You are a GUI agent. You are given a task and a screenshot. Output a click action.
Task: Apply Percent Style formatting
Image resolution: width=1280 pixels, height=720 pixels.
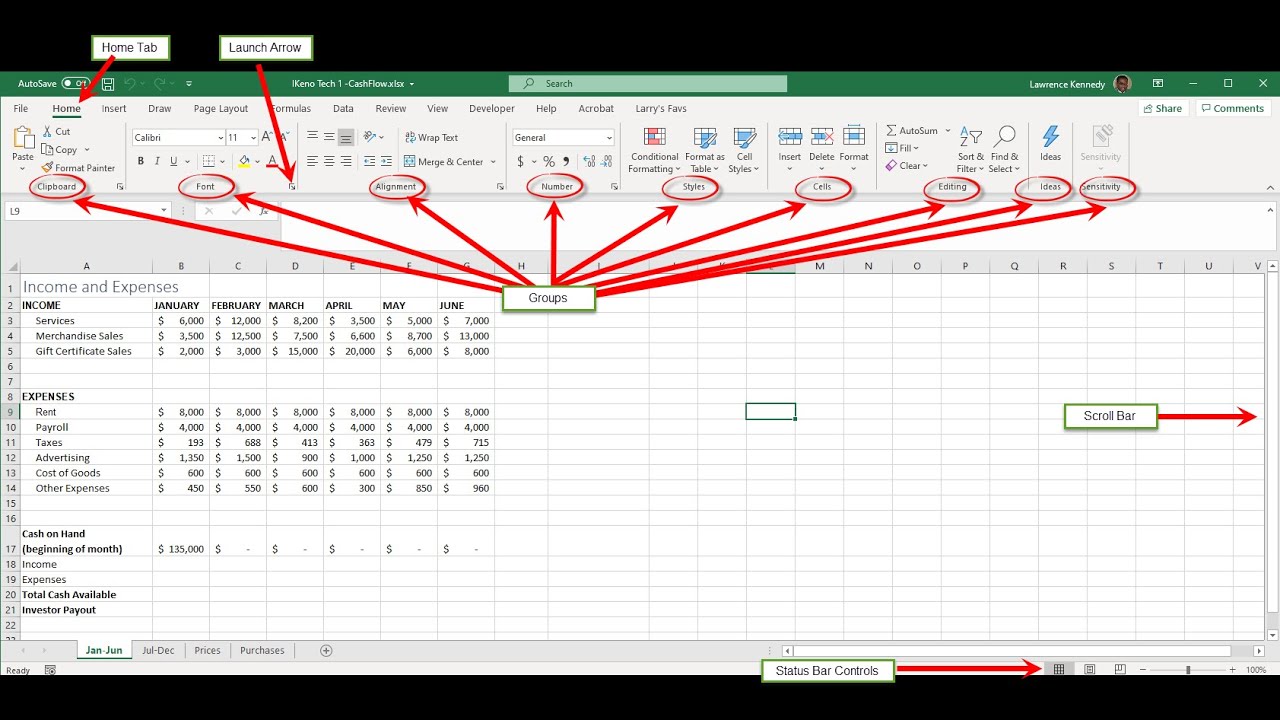point(548,161)
